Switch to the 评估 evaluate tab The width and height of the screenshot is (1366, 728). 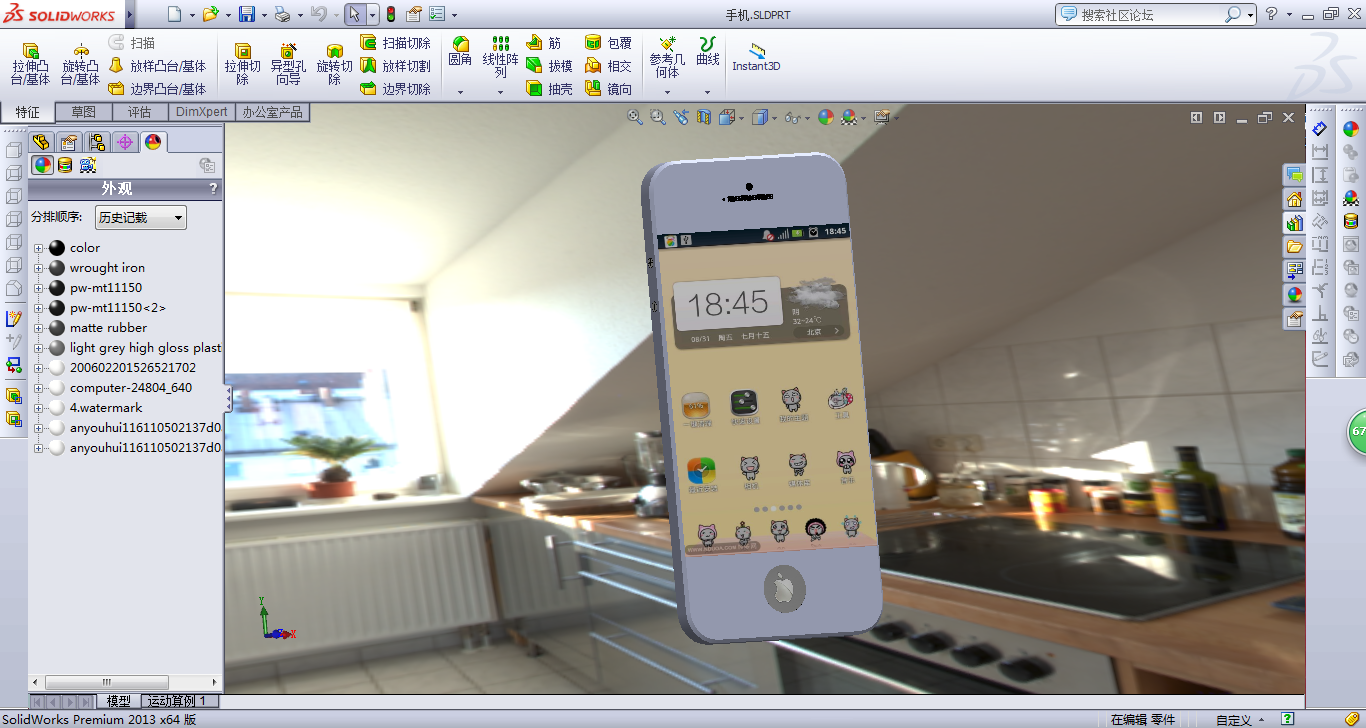pos(140,112)
